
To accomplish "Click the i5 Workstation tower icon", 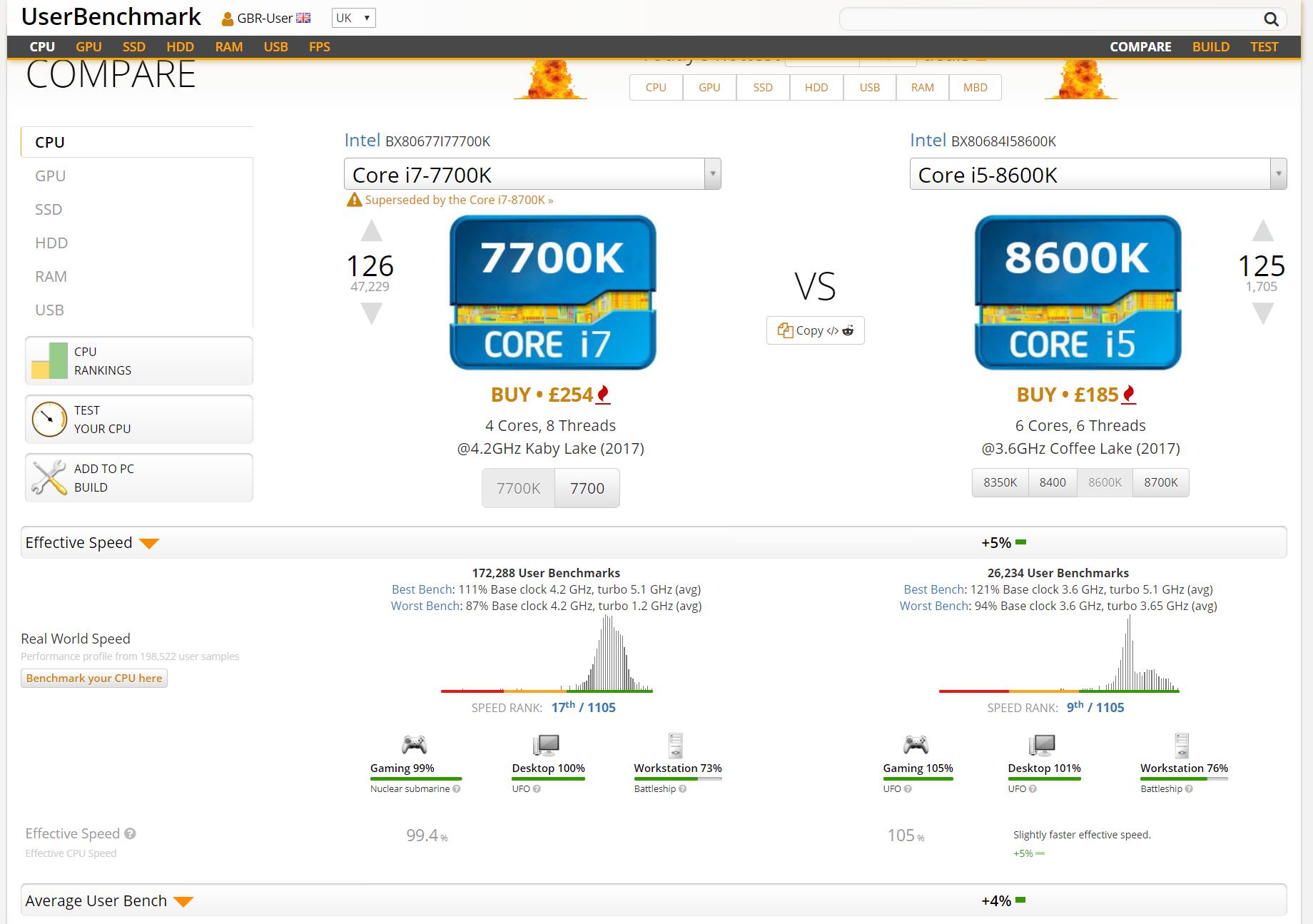I will pos(1182,745).
